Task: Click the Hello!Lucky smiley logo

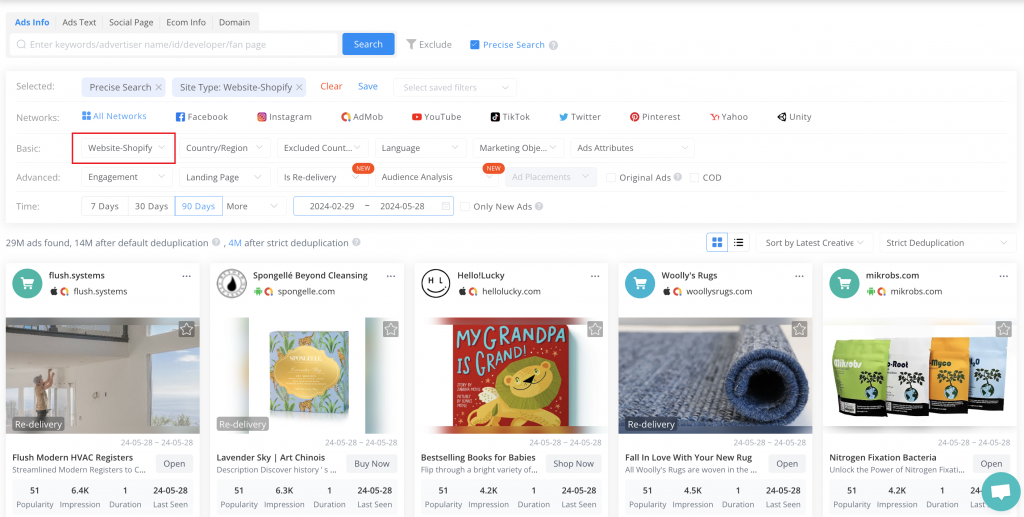Action: (x=436, y=283)
